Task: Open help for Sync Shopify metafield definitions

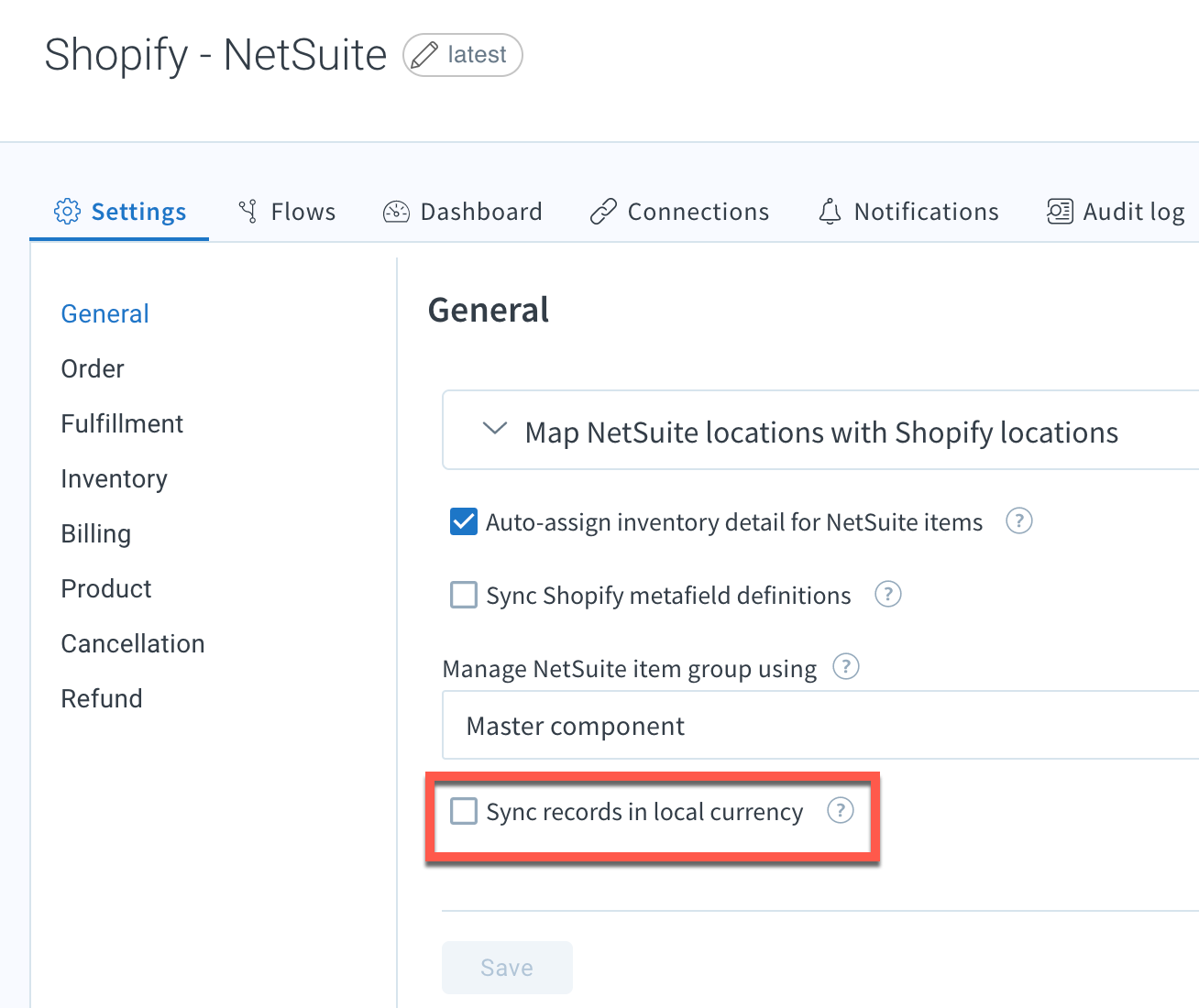Action: click(x=888, y=595)
